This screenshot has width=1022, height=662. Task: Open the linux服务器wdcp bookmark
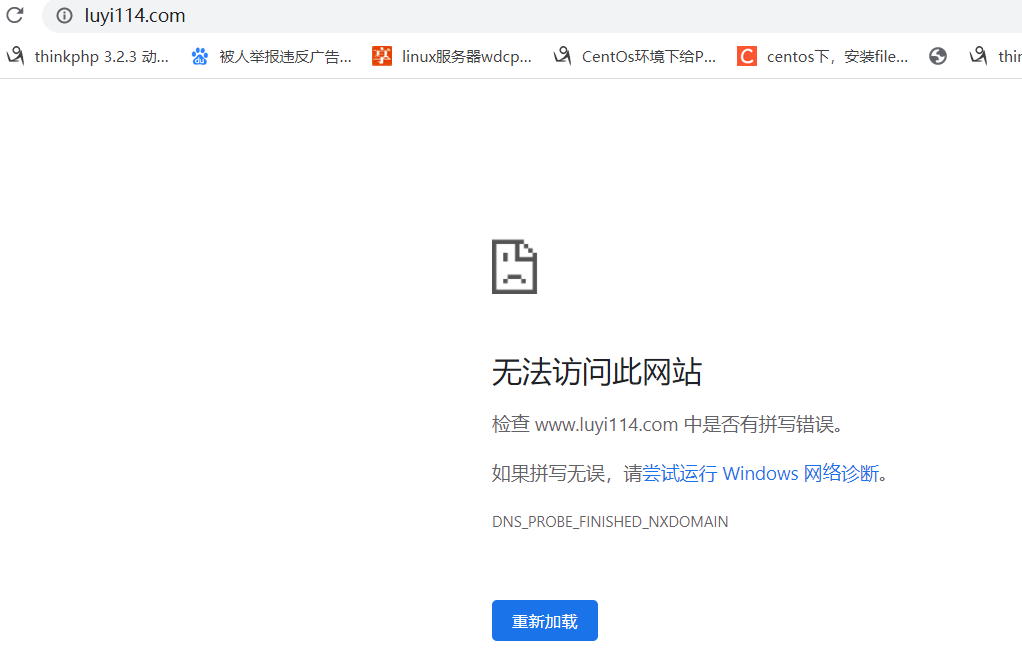click(466, 57)
